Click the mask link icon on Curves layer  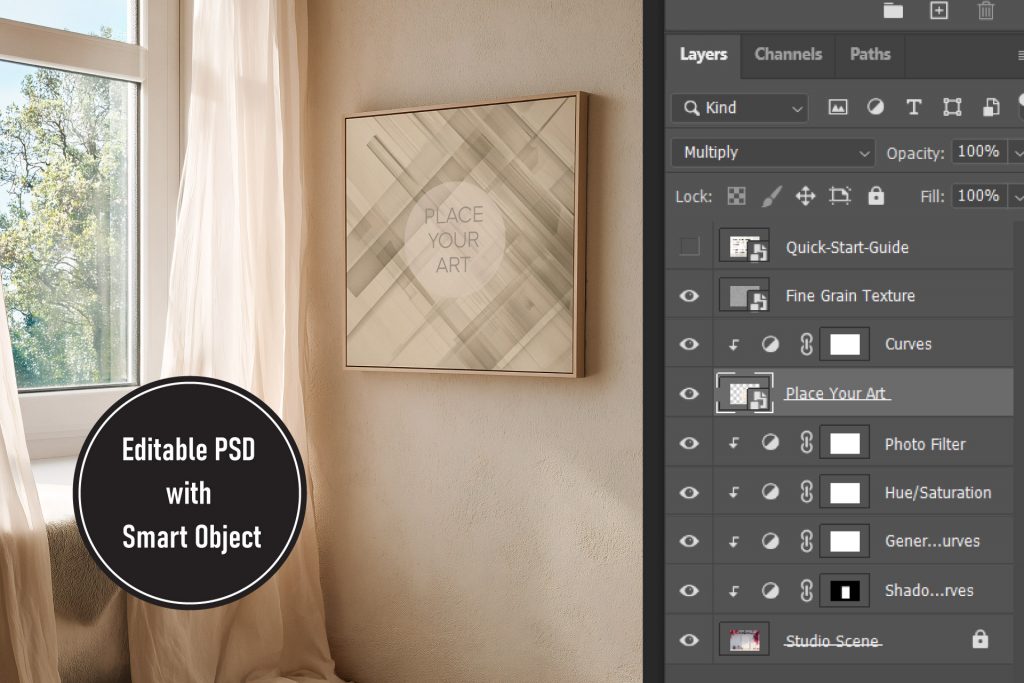(x=807, y=344)
